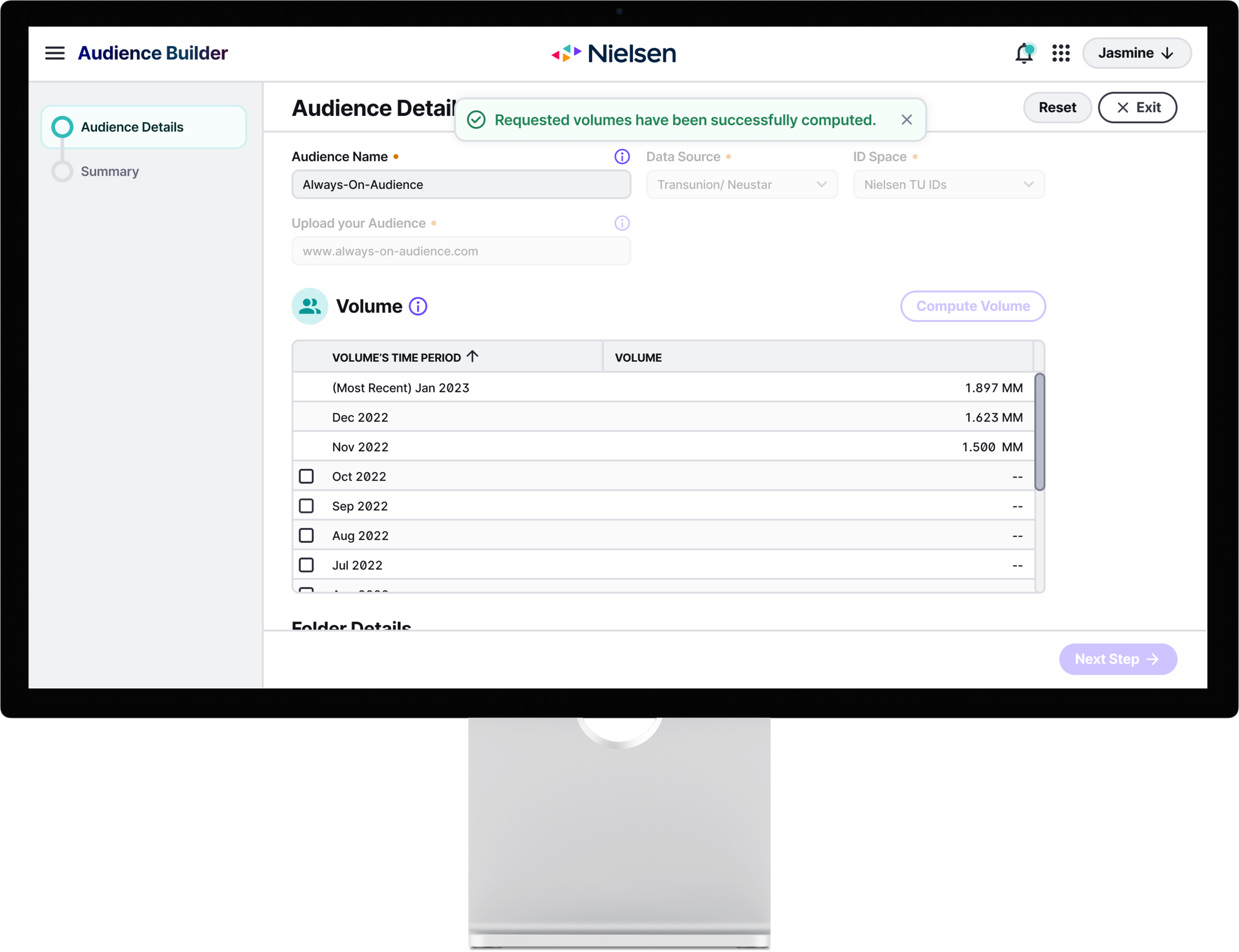Select the Audience Details step
Screen dimensions: 1239x952
click(131, 127)
